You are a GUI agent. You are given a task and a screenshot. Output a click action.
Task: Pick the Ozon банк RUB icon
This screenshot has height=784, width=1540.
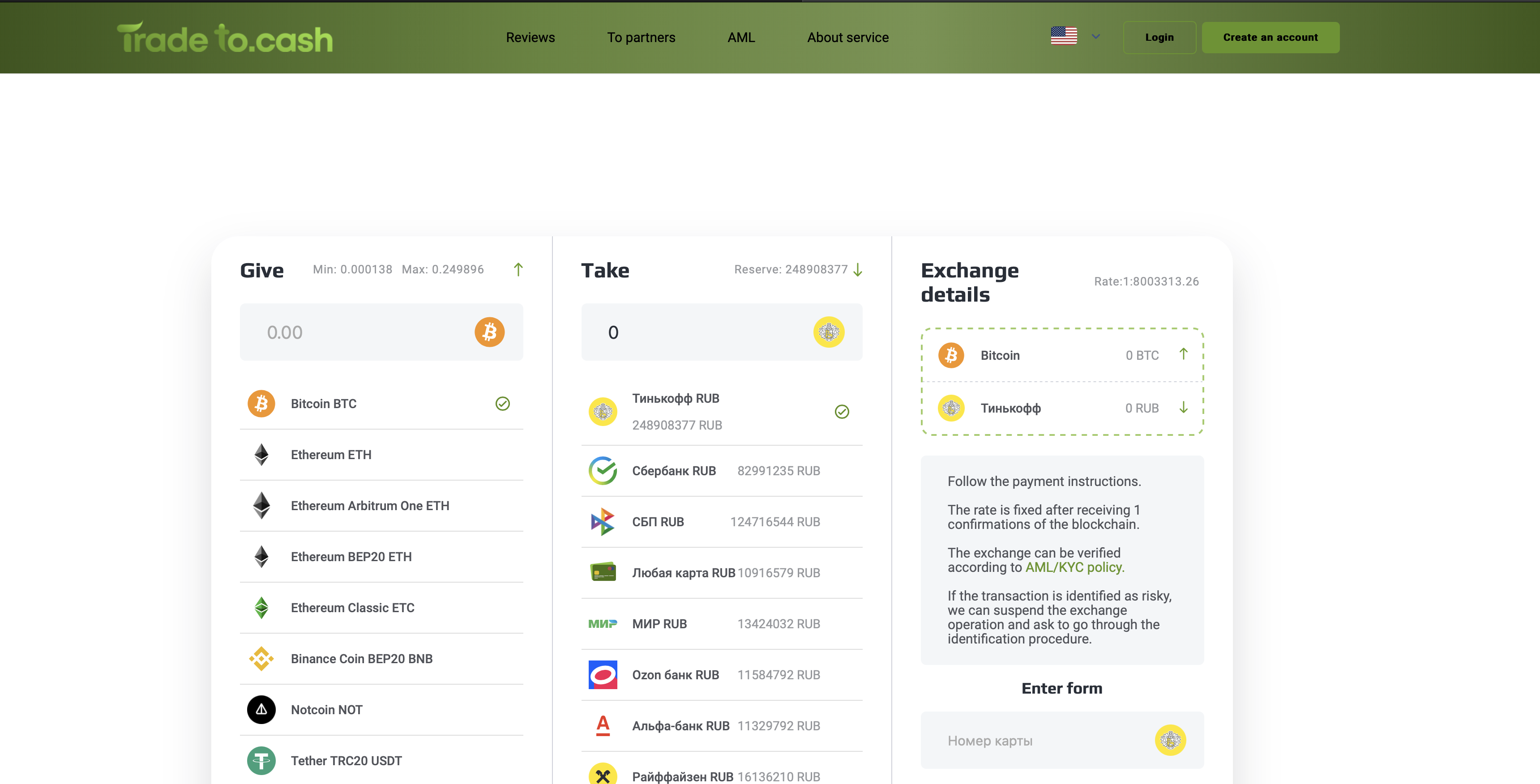(603, 675)
